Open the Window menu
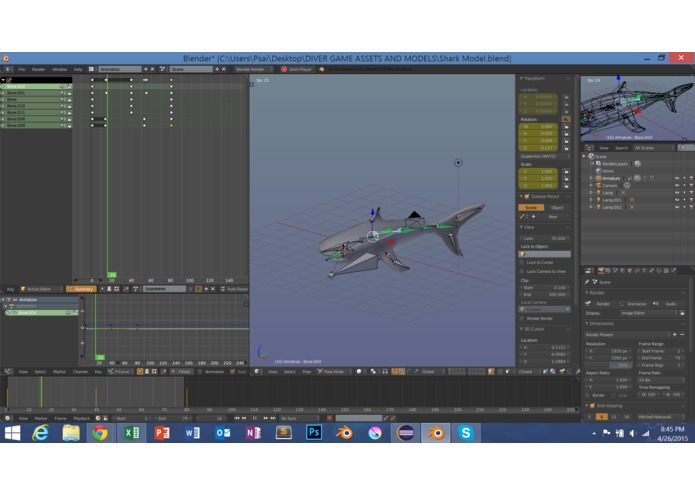 tap(59, 69)
